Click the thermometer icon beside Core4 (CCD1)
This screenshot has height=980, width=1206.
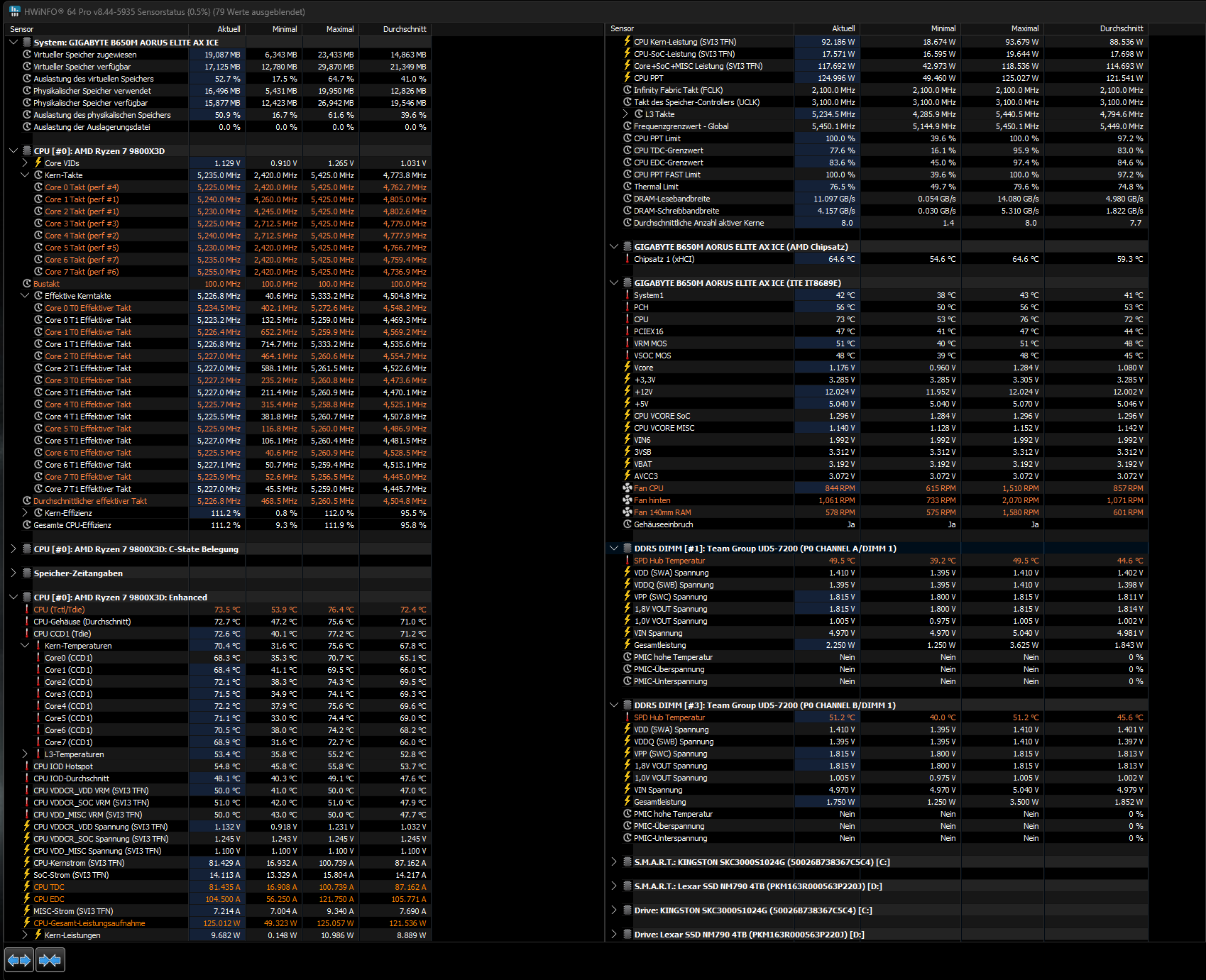[x=38, y=706]
